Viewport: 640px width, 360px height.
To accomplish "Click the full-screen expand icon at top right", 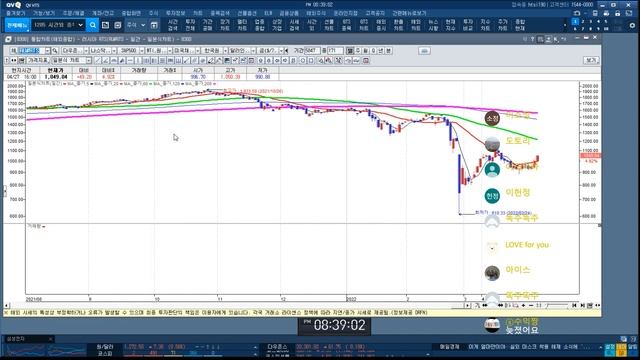I will (629, 13).
